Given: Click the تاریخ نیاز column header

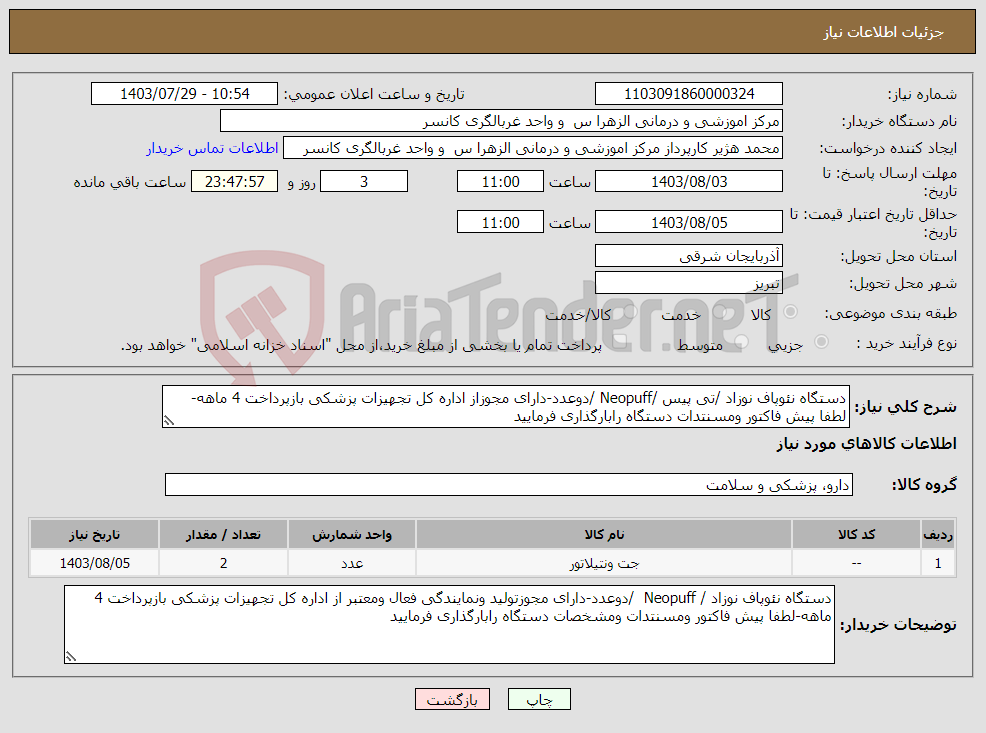Looking at the screenshot, I should click(x=94, y=534).
